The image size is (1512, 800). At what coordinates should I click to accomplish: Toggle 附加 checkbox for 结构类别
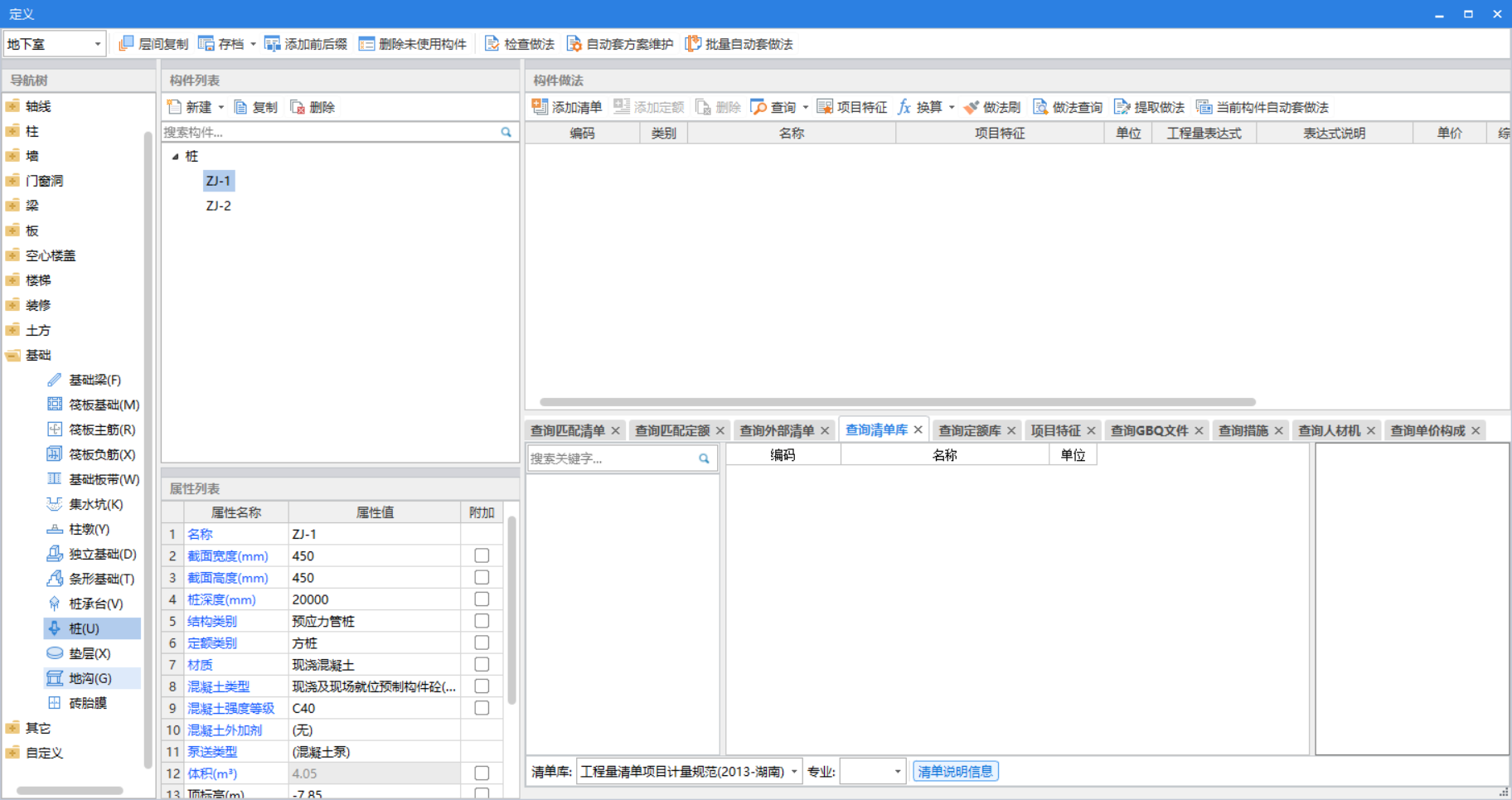tap(482, 621)
